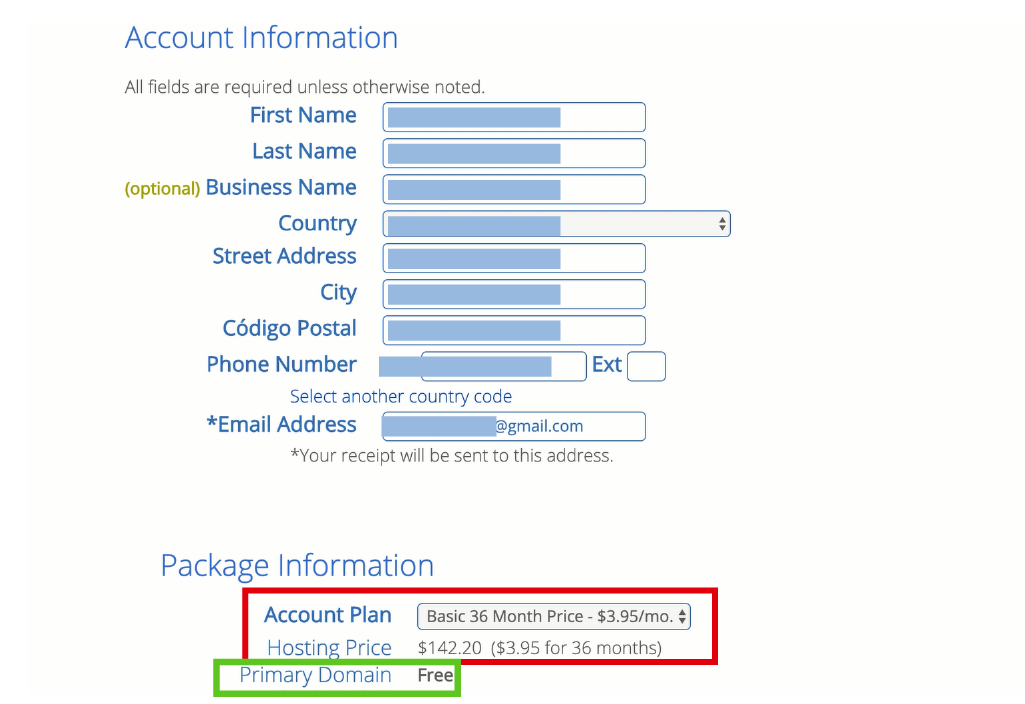The width and height of the screenshot is (1025, 704).
Task: Click the $142.20 hosting price text
Action: coord(449,648)
